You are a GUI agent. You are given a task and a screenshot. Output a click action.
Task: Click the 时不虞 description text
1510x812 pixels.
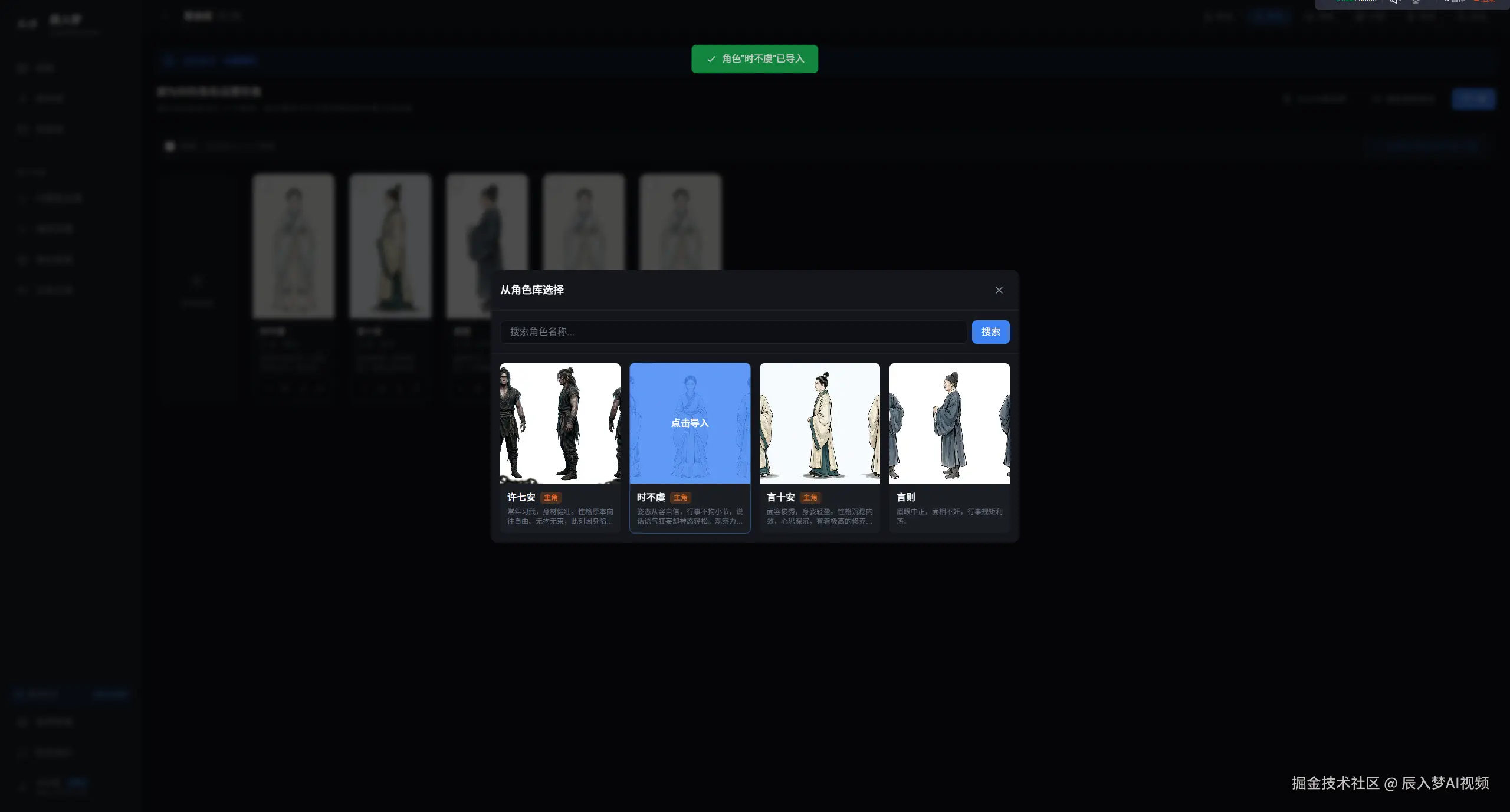[690, 517]
